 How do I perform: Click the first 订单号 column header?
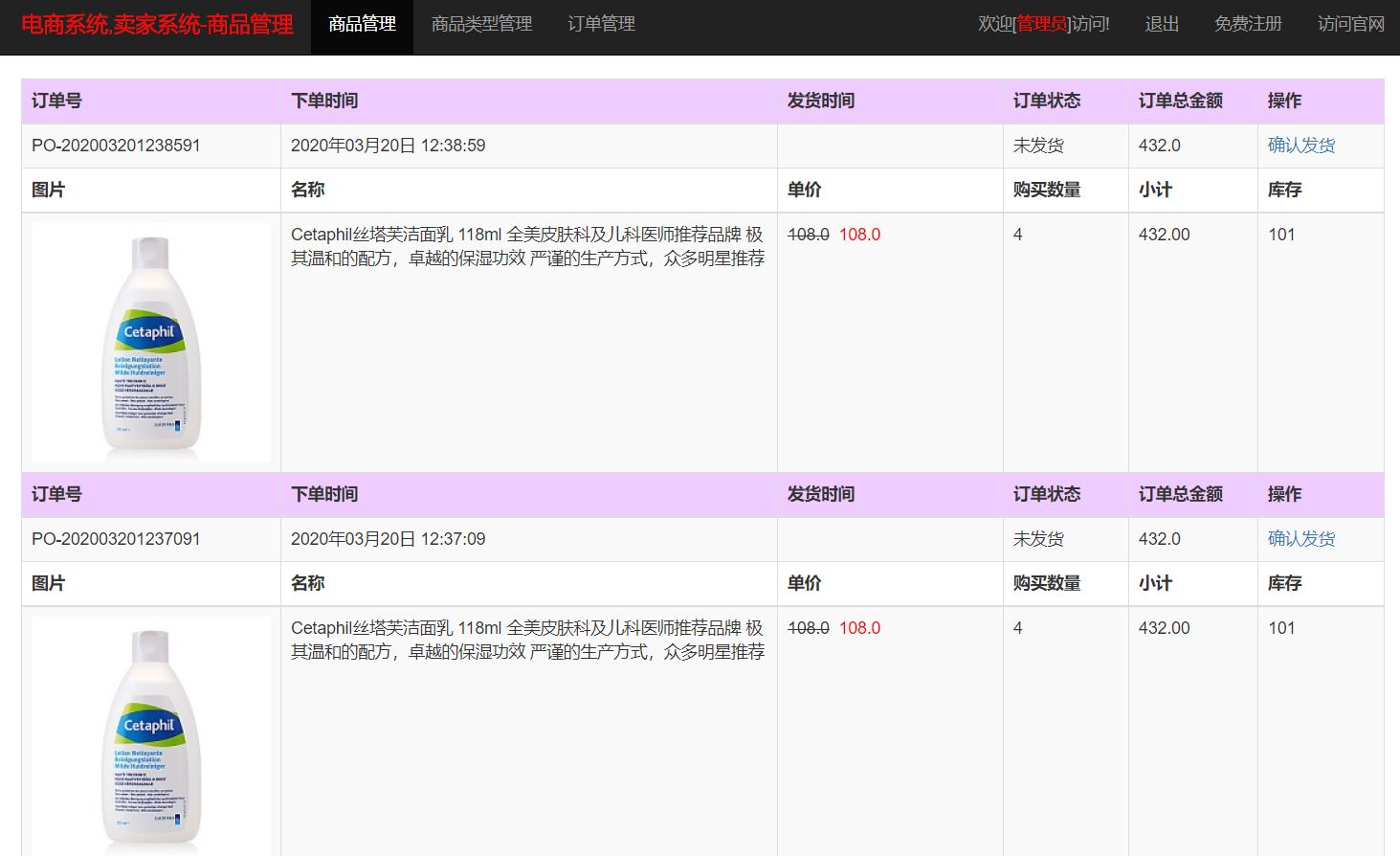point(56,101)
